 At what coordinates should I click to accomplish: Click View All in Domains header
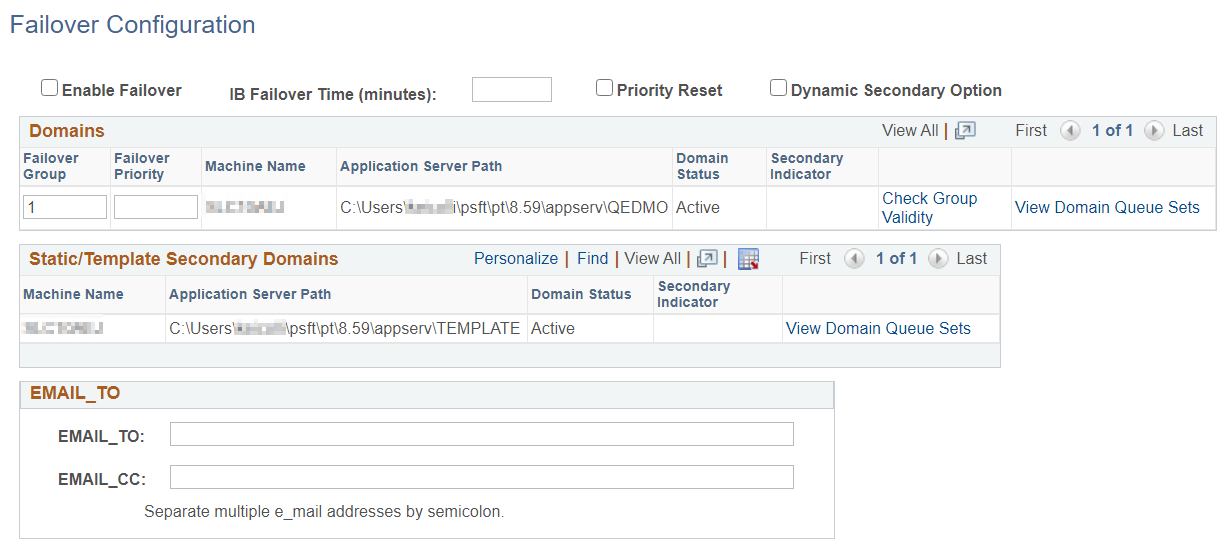(910, 131)
